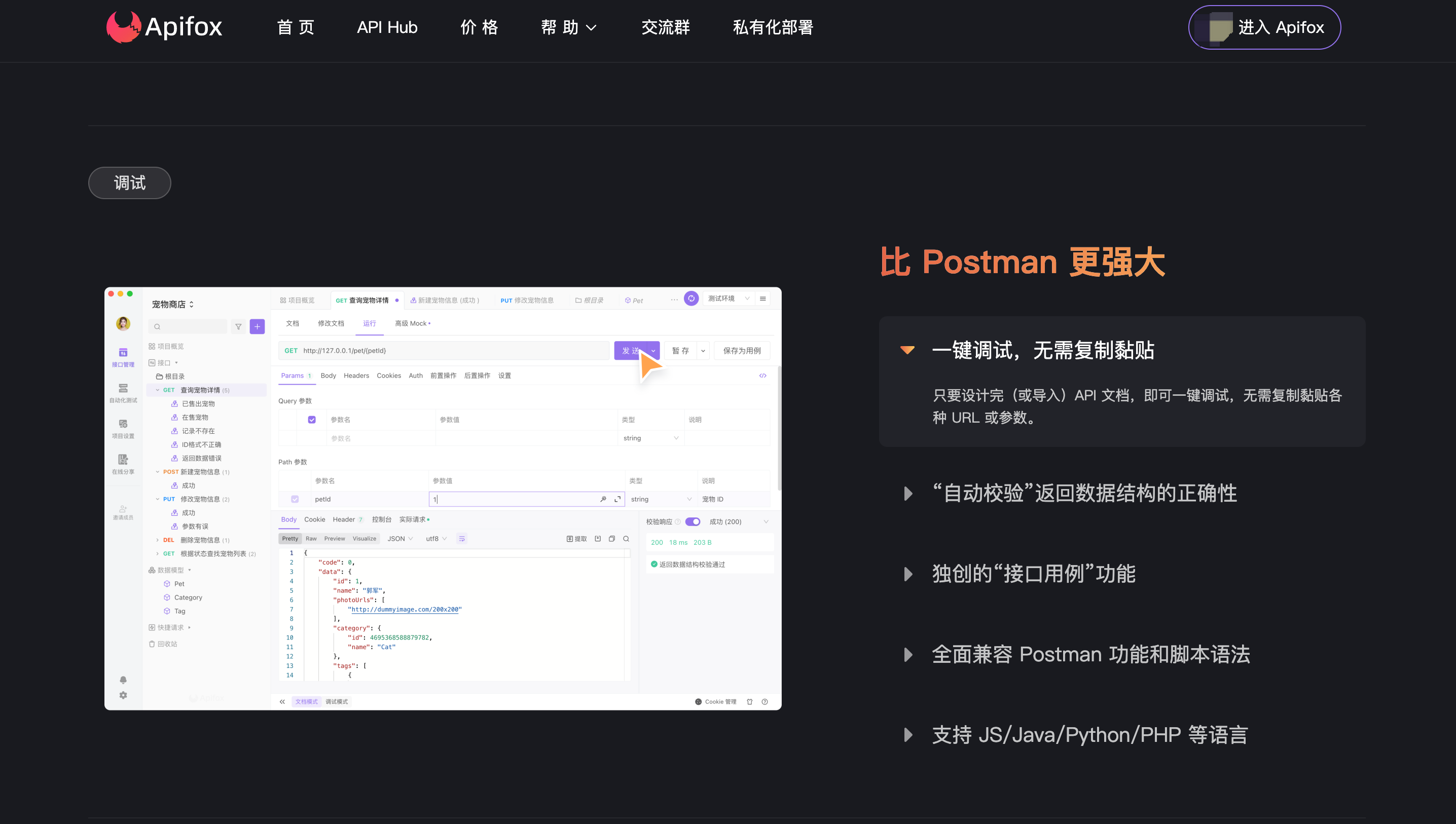The height and width of the screenshot is (824, 1456).
Task: Open the filter icon beside the search box
Action: (x=238, y=326)
